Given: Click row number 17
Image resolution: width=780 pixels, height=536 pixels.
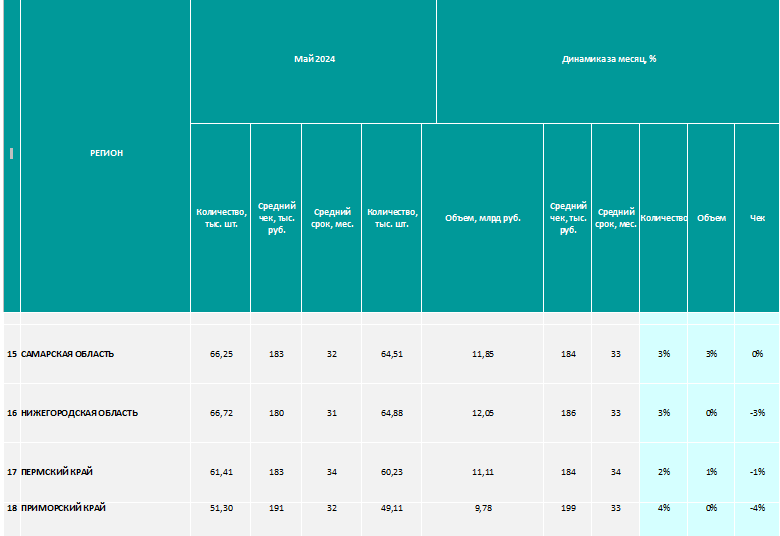Looking at the screenshot, I should click(x=12, y=471).
